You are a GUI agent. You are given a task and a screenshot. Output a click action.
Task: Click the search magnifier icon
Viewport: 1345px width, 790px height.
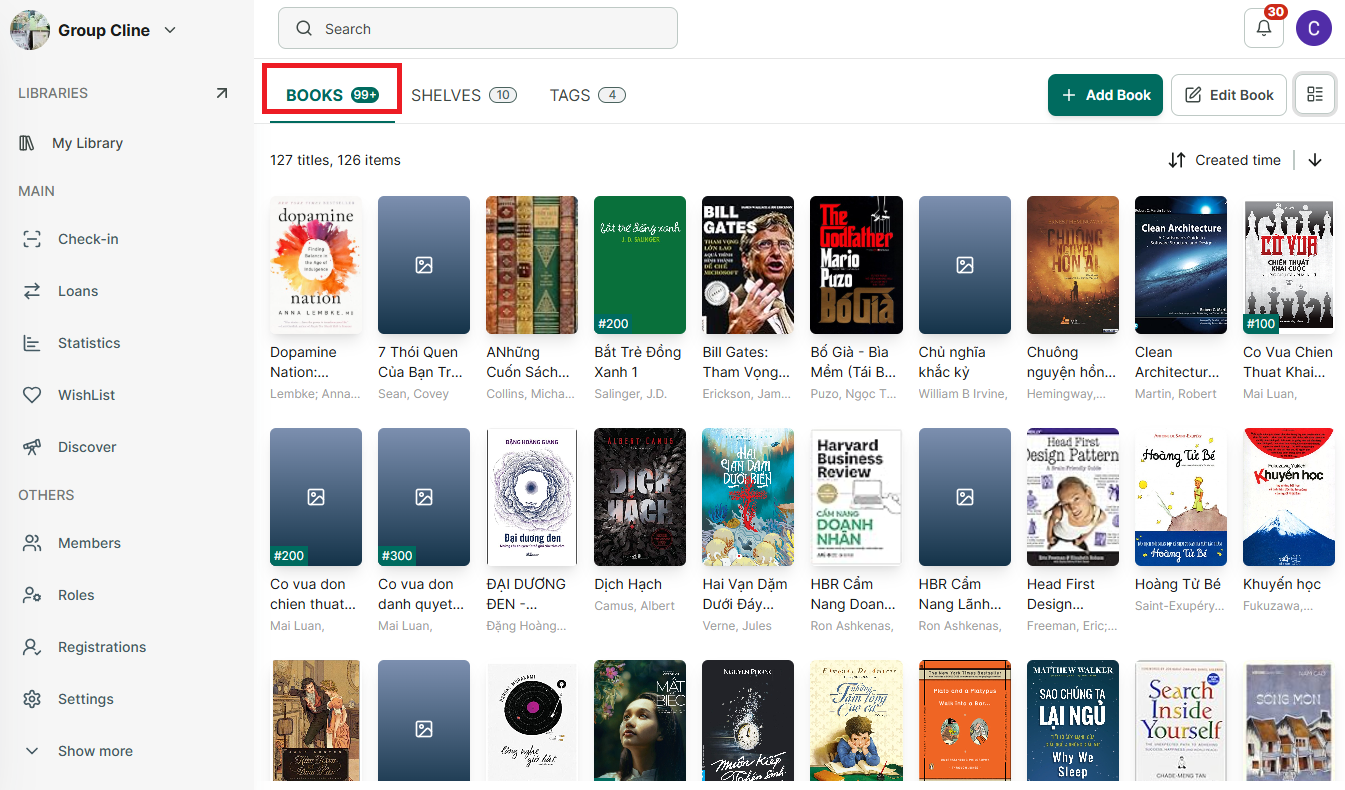pos(304,29)
